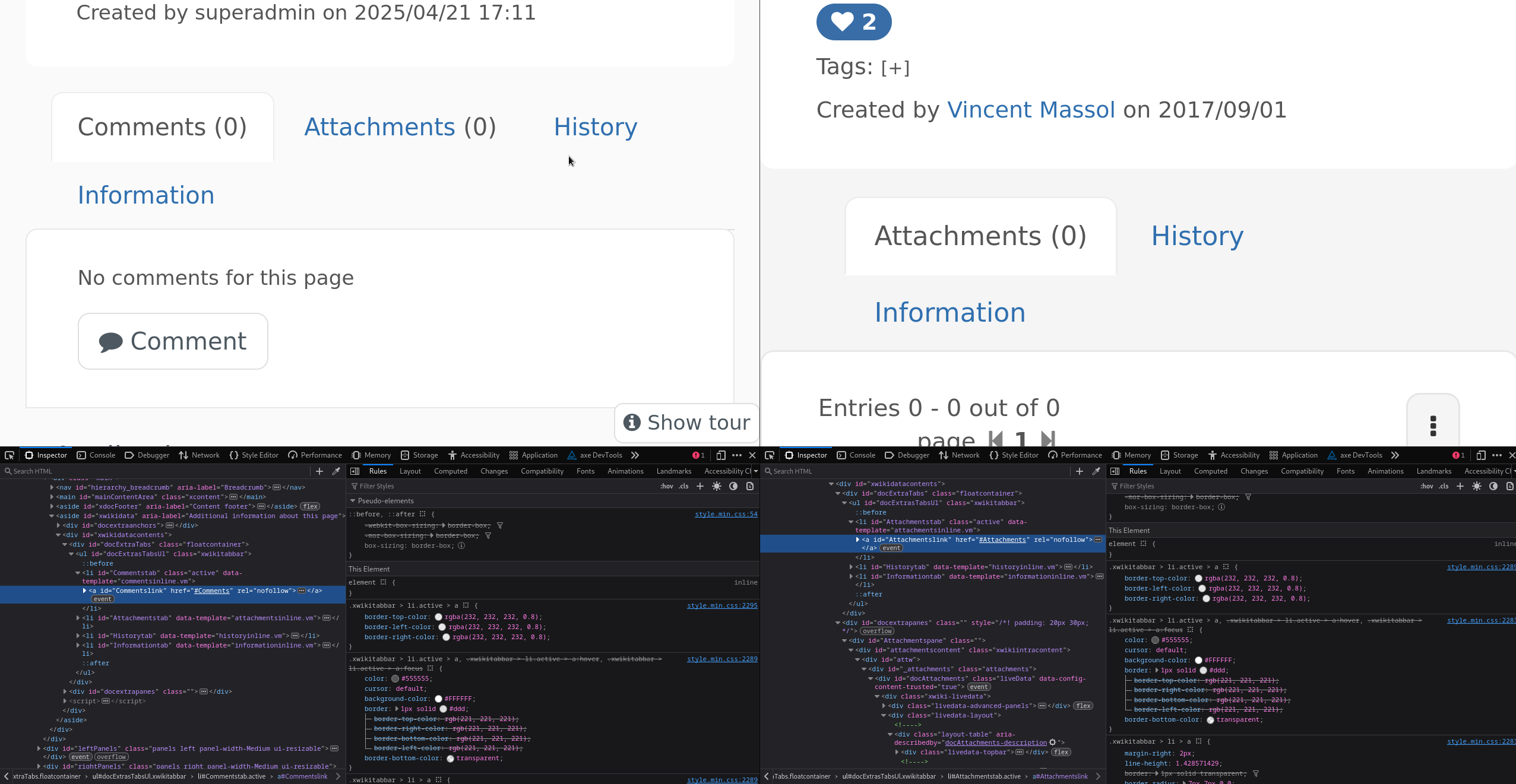Toggle :hov pseudo-class panel in right Rules
Image resolution: width=1516 pixels, height=784 pixels.
1427,486
